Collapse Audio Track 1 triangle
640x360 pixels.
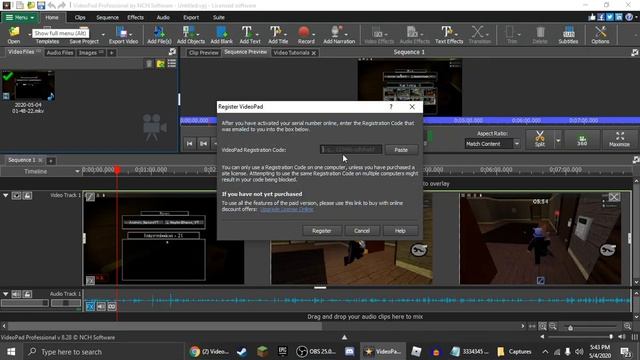(5, 294)
